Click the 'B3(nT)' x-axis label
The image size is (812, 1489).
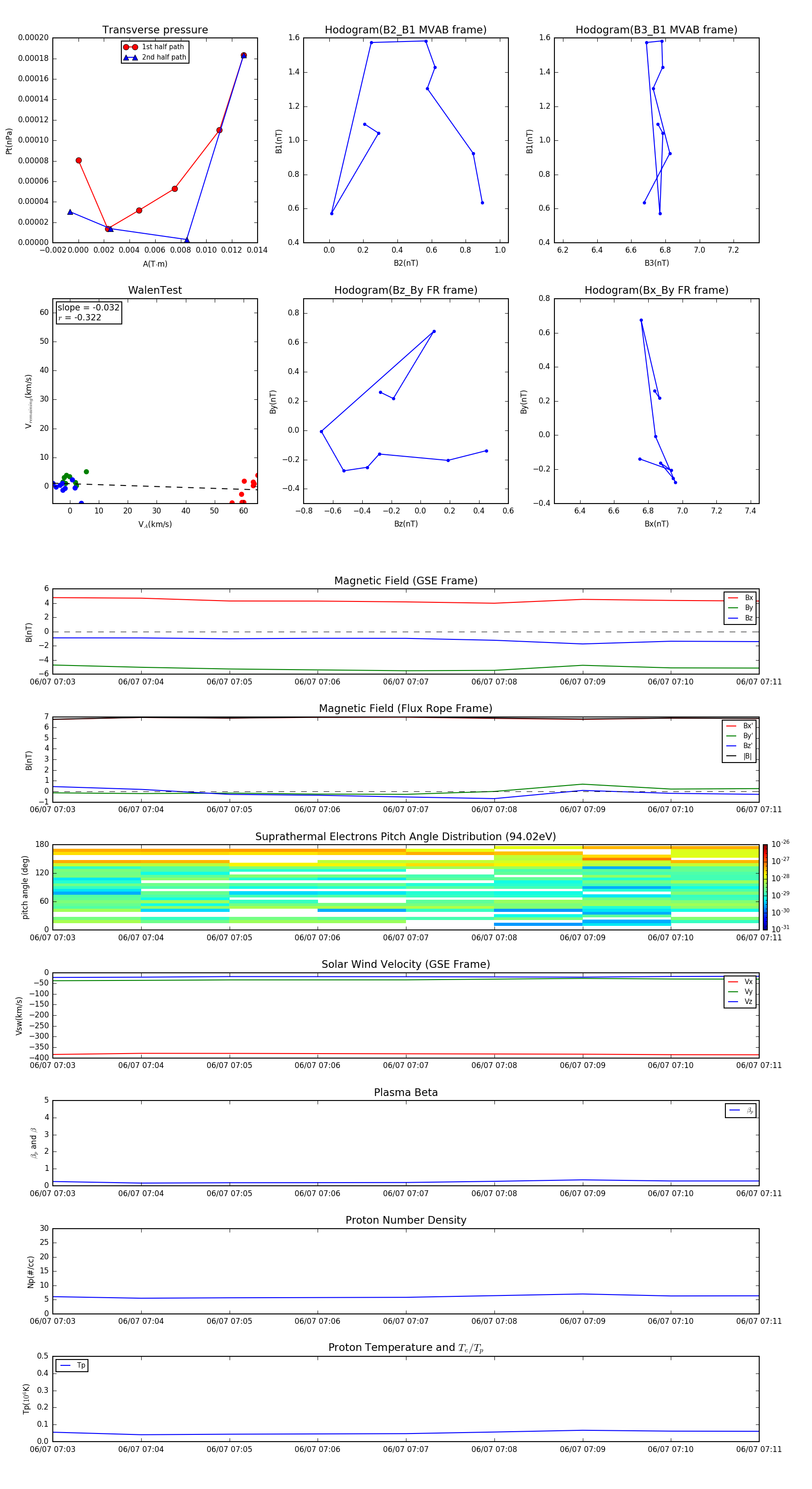tap(656, 263)
